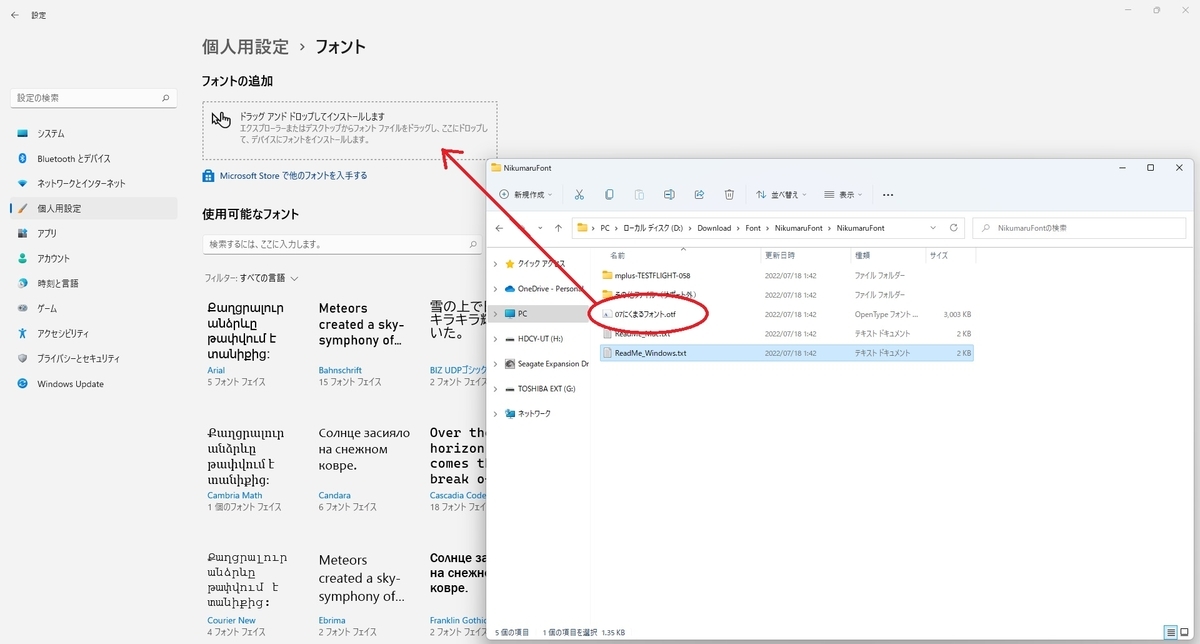Click the refresh icon beside address bar
The width and height of the screenshot is (1200, 644).
[x=954, y=228]
